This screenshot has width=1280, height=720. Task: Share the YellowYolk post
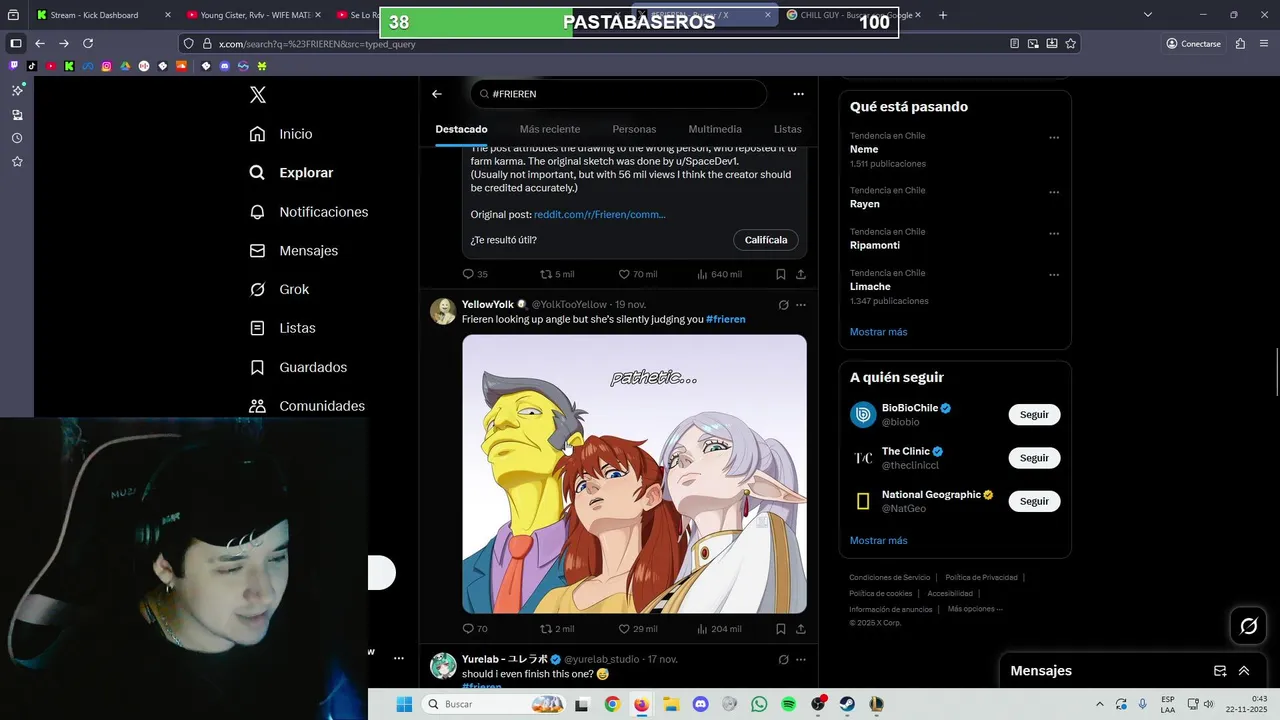pos(800,629)
